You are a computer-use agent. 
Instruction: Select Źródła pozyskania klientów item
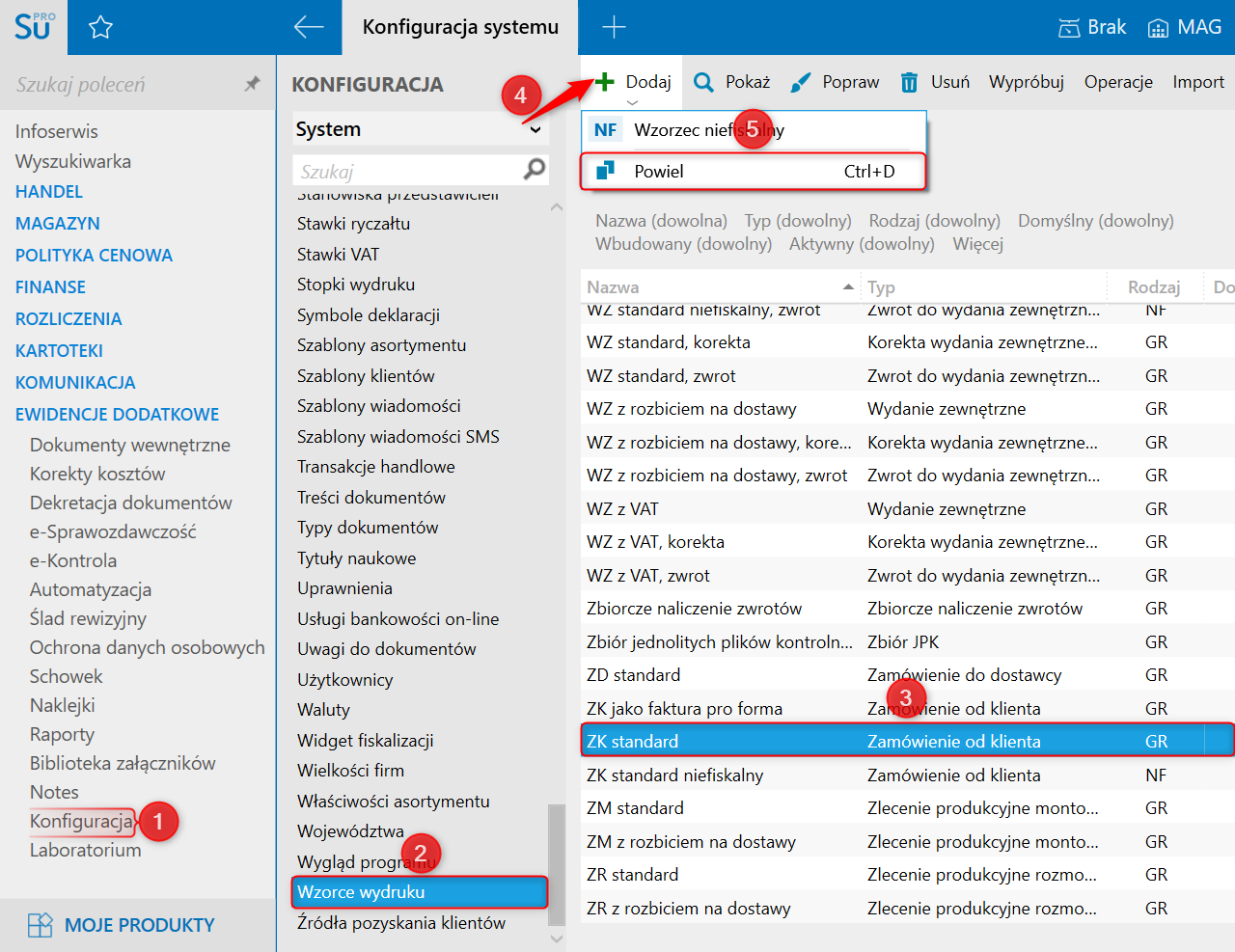(401, 923)
